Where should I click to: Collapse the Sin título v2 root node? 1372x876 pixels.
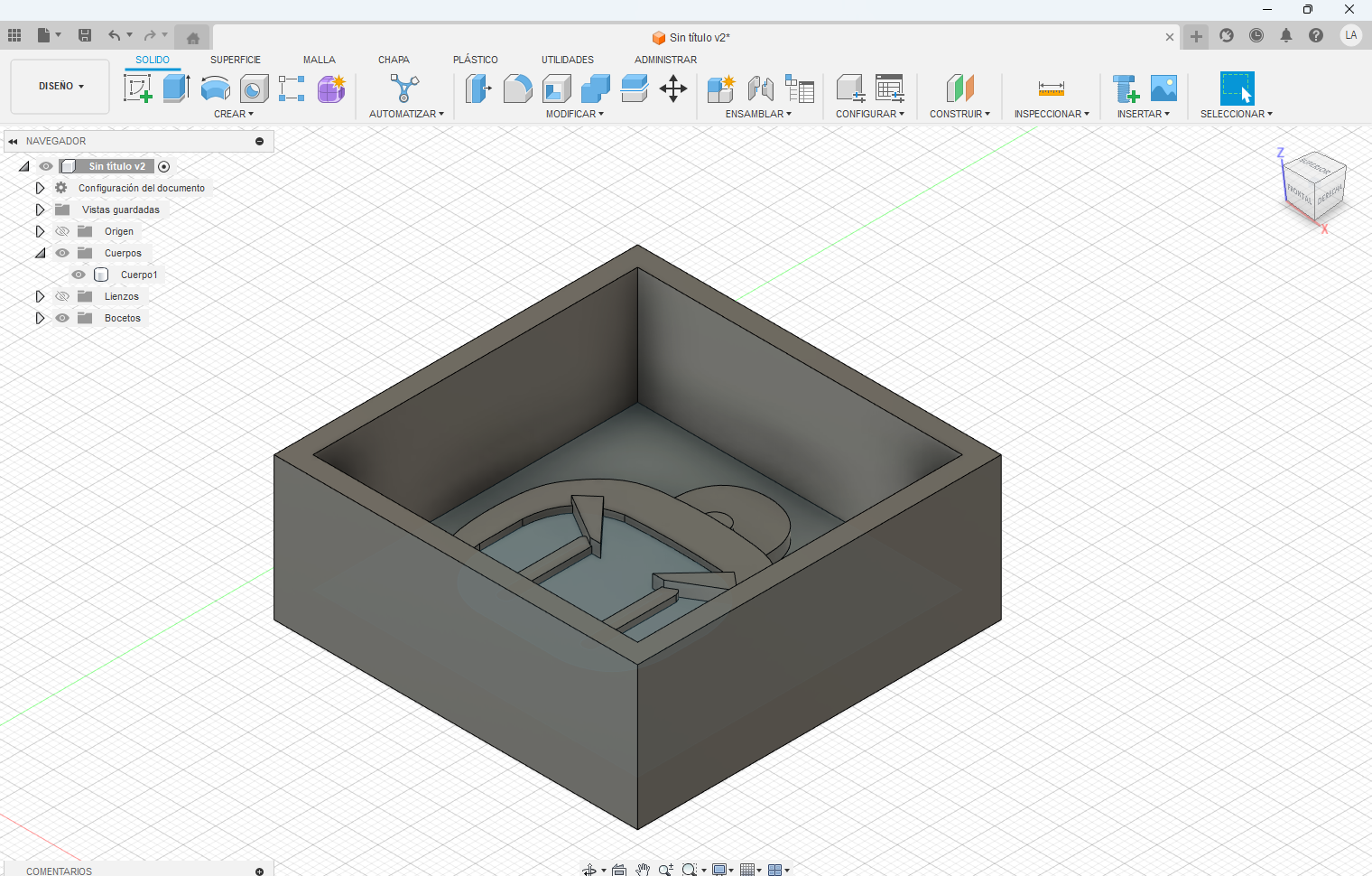point(23,166)
